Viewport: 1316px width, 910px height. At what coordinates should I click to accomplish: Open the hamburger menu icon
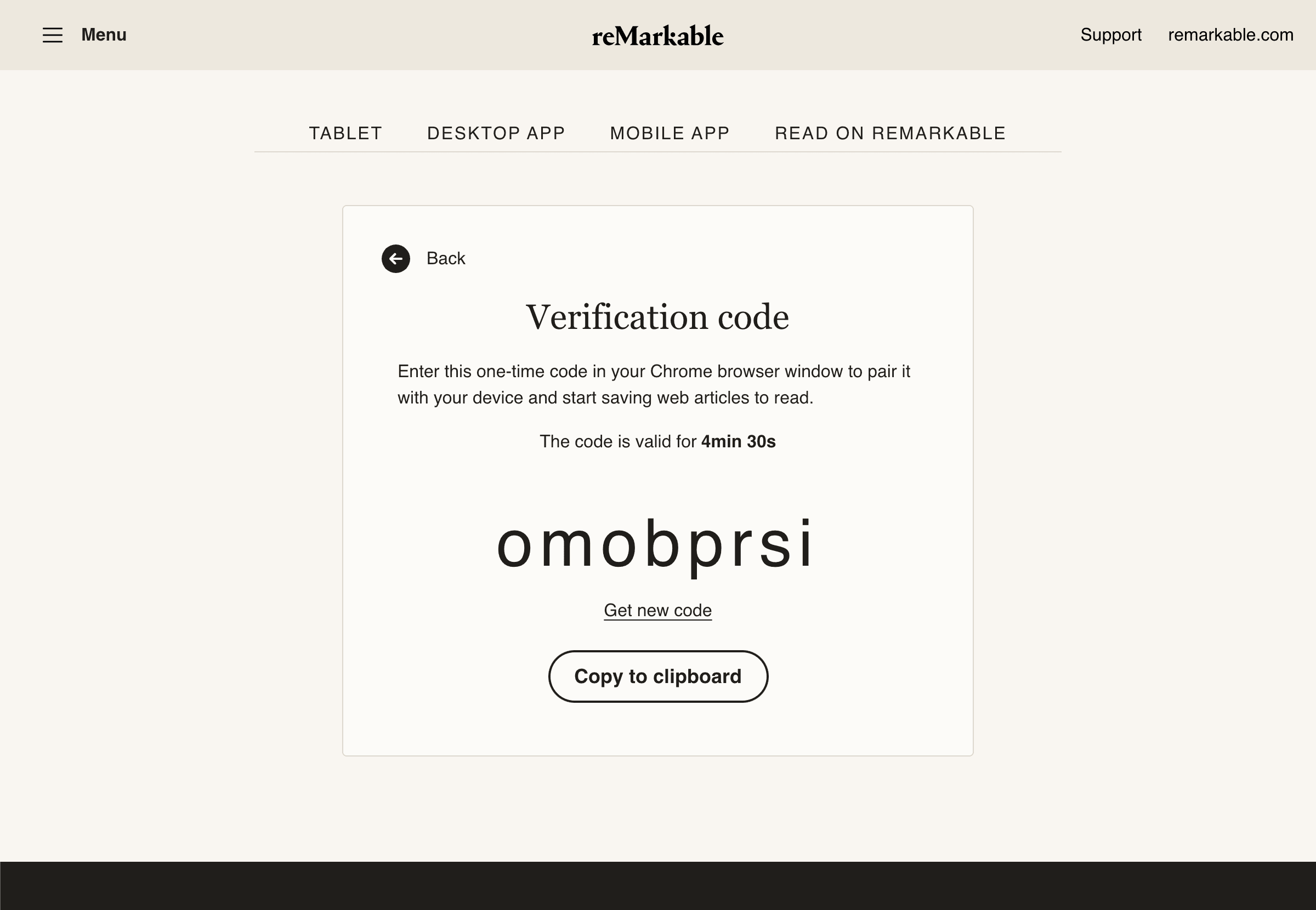[x=53, y=35]
